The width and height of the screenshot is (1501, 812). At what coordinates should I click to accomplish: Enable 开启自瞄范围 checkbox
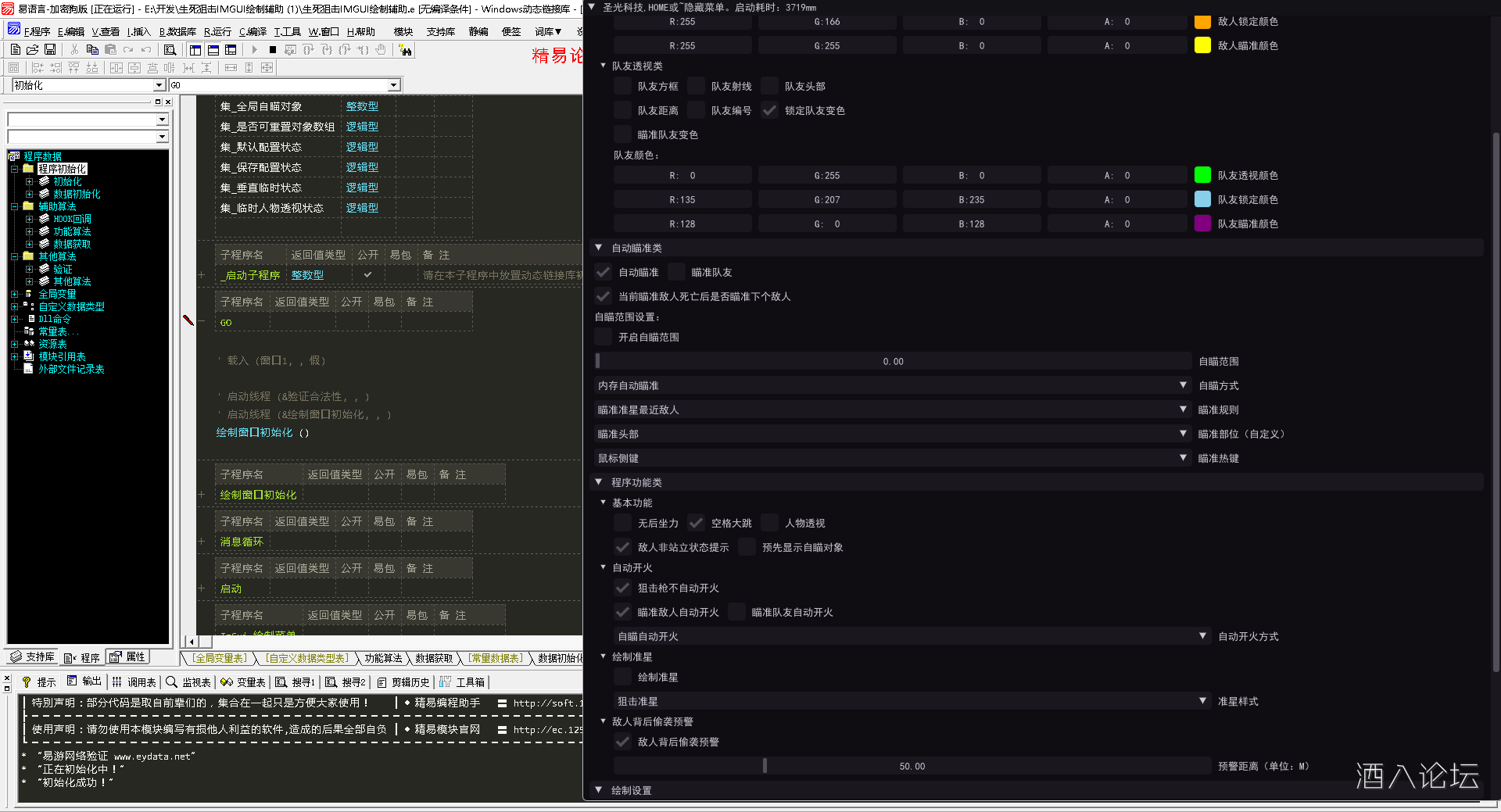(604, 337)
